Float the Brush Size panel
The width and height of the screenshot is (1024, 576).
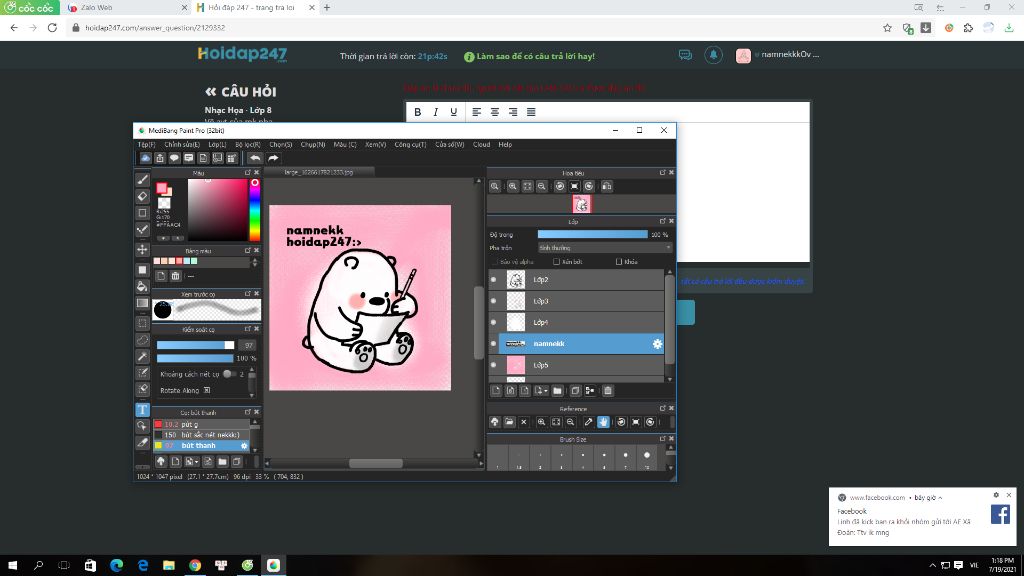point(662,439)
